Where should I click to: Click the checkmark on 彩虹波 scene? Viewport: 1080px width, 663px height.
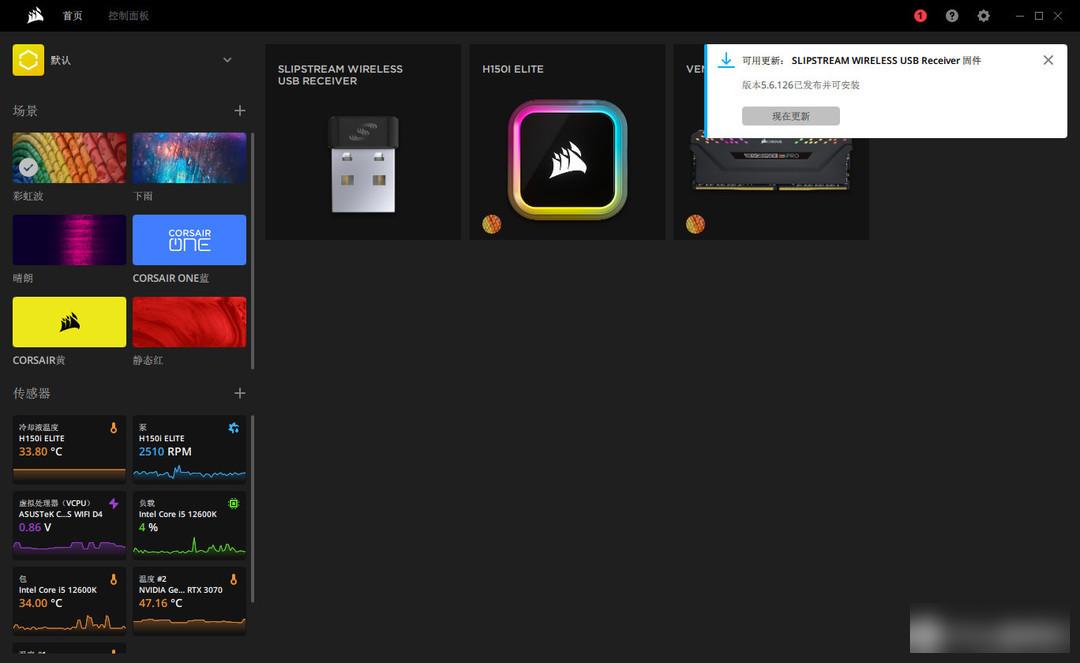28,167
